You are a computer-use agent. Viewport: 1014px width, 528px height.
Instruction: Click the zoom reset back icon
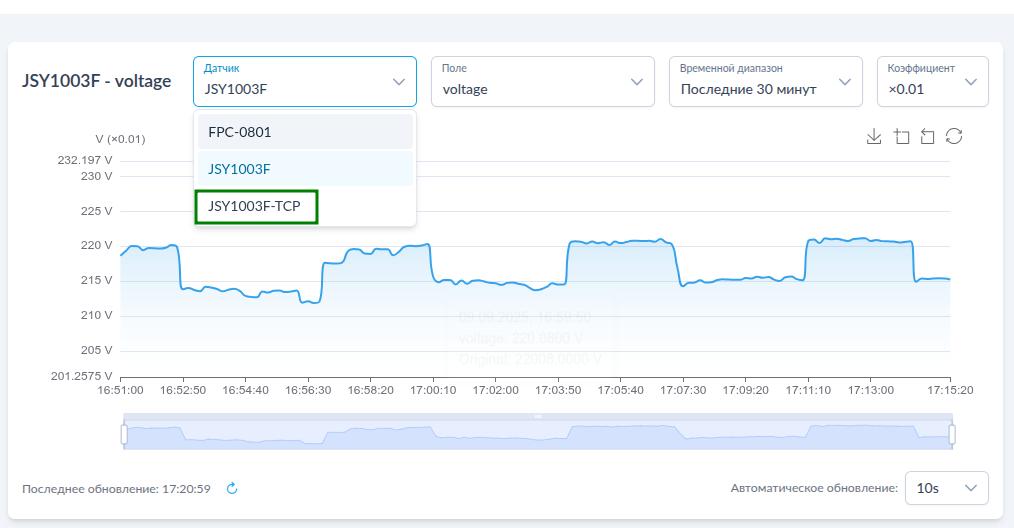[x=927, y=137]
